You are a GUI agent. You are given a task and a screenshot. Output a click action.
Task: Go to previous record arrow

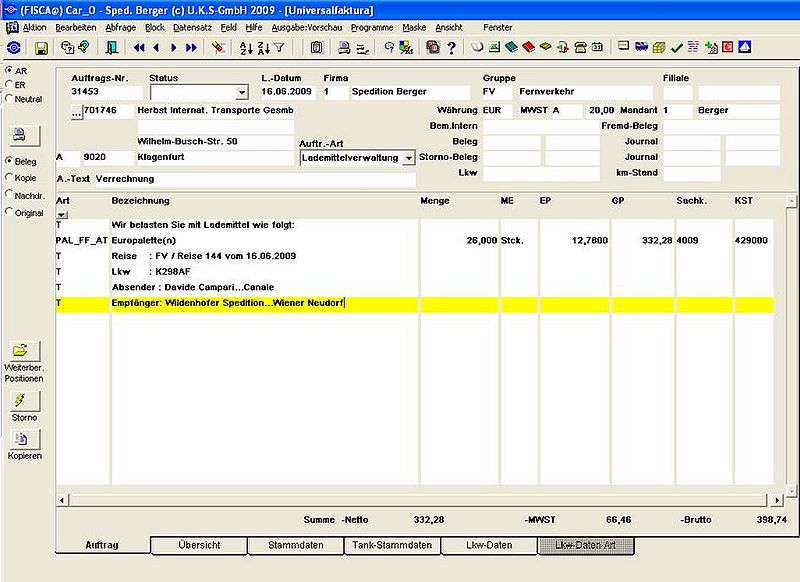156,48
